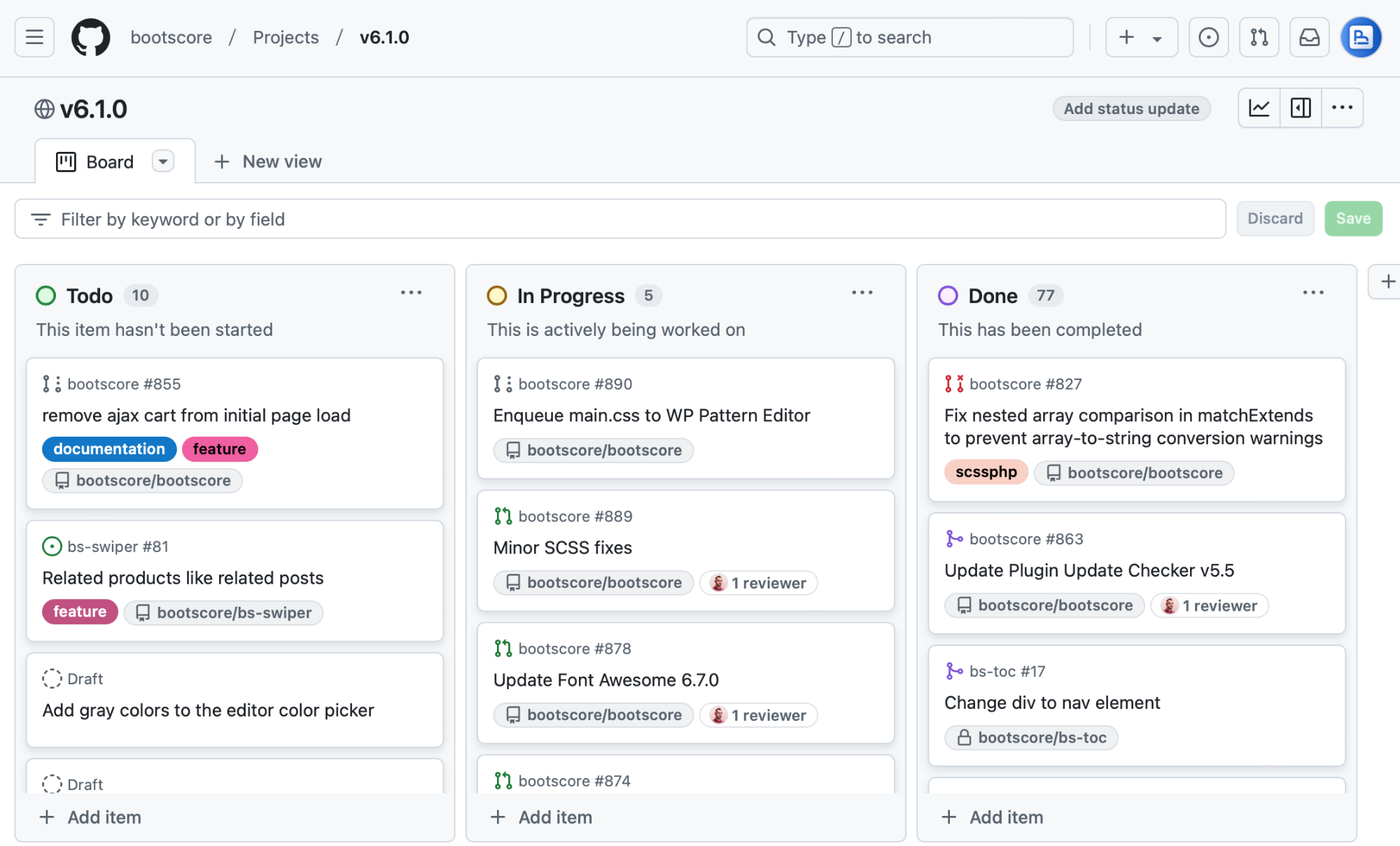The width and height of the screenshot is (1400, 846).
Task: Click the green Todo status circle
Action: click(46, 295)
